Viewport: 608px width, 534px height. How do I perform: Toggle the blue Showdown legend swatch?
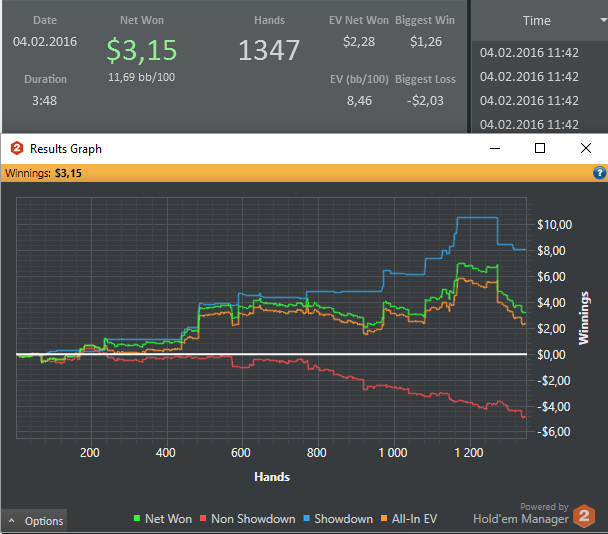pyautogui.click(x=306, y=518)
